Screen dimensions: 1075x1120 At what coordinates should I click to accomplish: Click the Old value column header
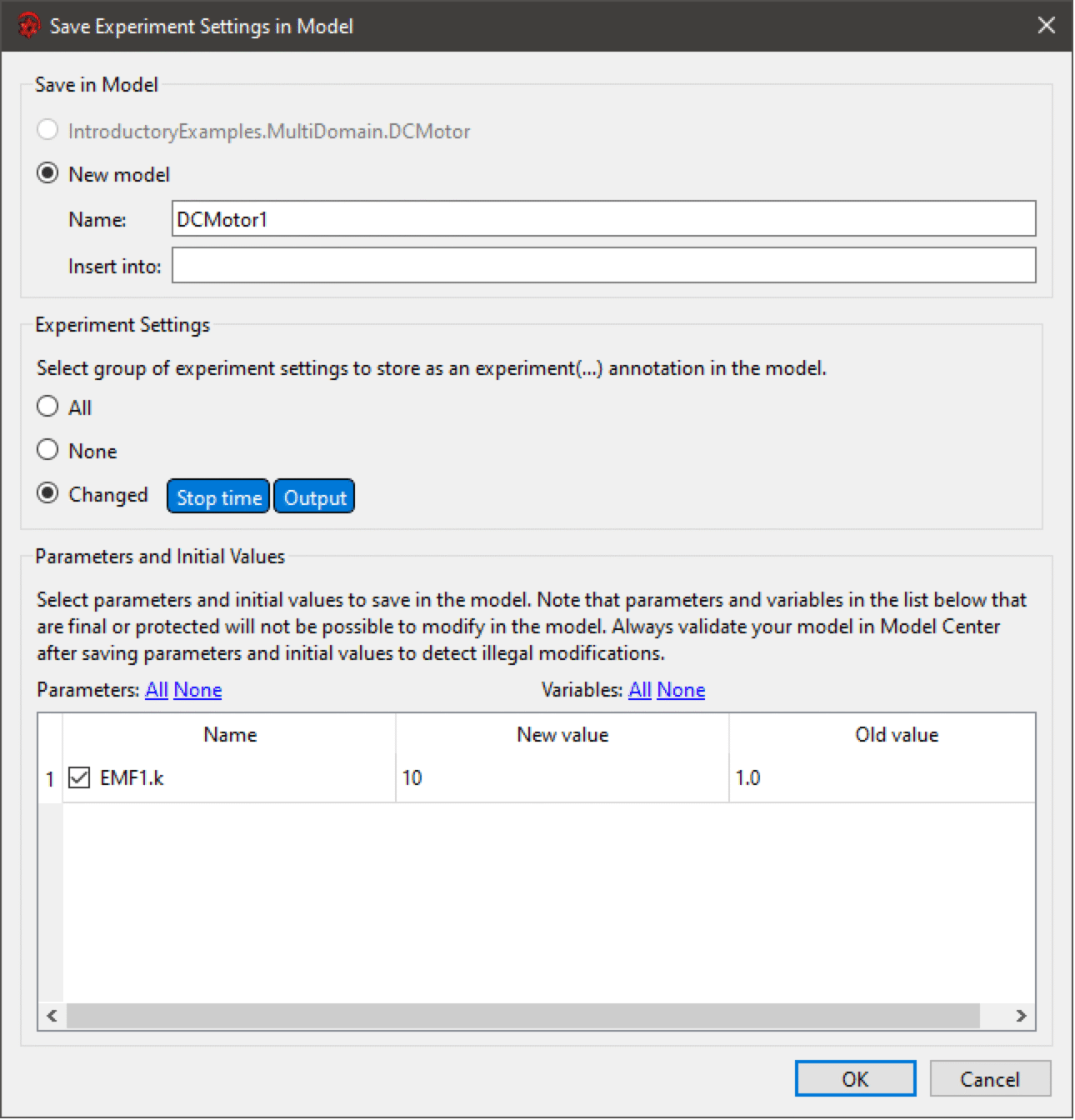[x=882, y=735]
